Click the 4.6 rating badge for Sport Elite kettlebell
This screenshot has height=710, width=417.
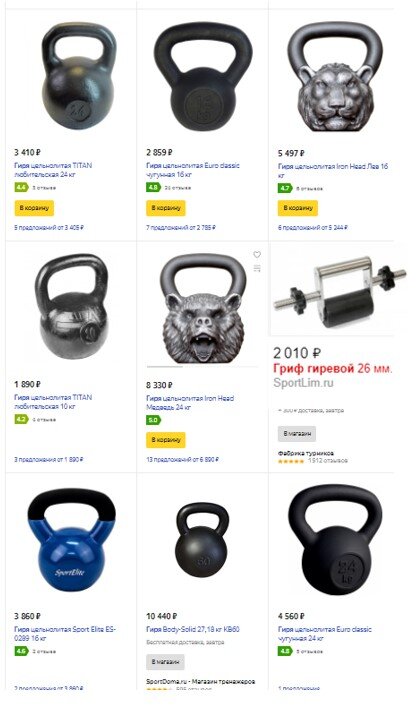point(21,652)
